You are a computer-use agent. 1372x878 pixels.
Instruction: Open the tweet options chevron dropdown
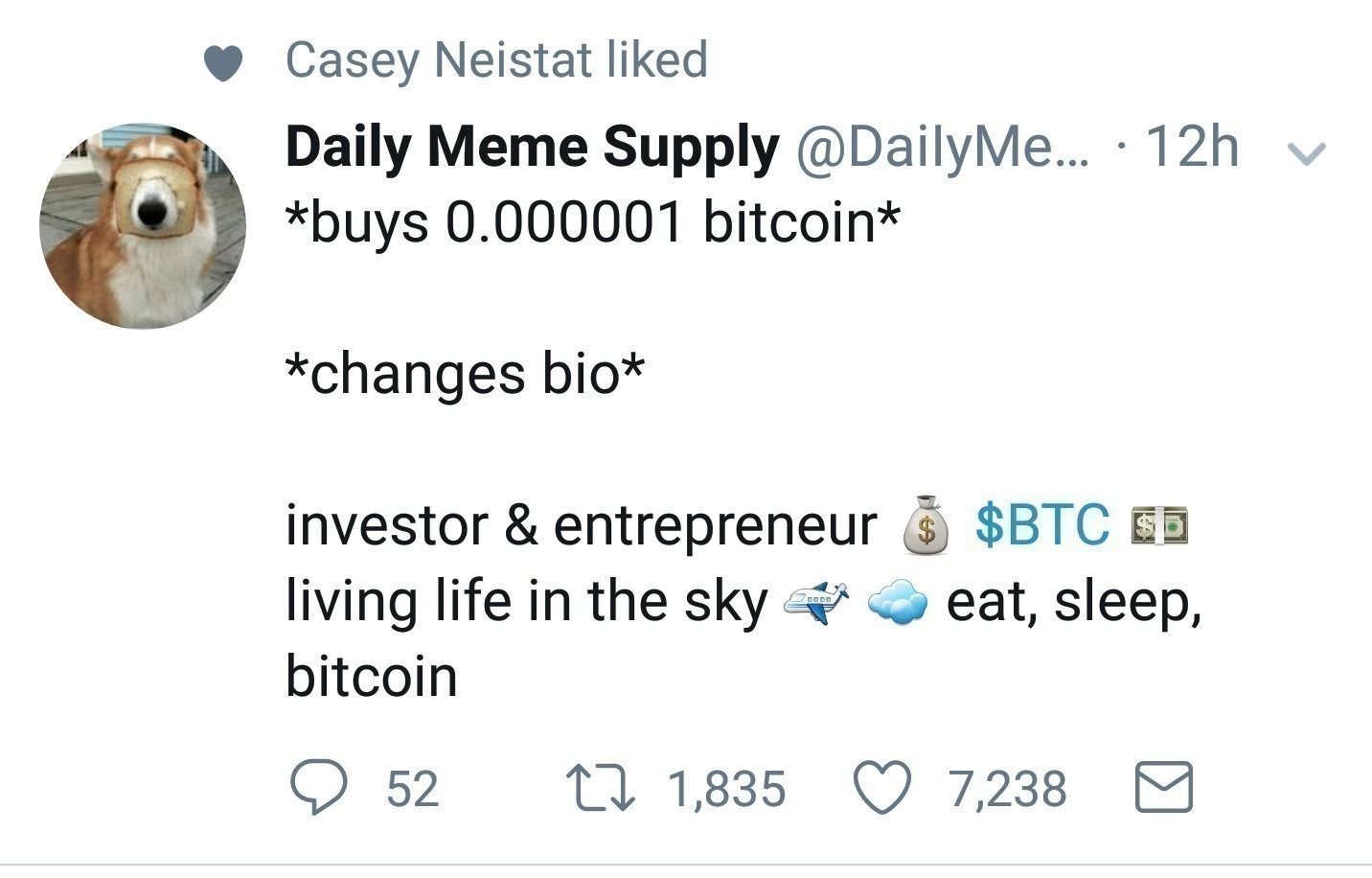pyautogui.click(x=1305, y=151)
